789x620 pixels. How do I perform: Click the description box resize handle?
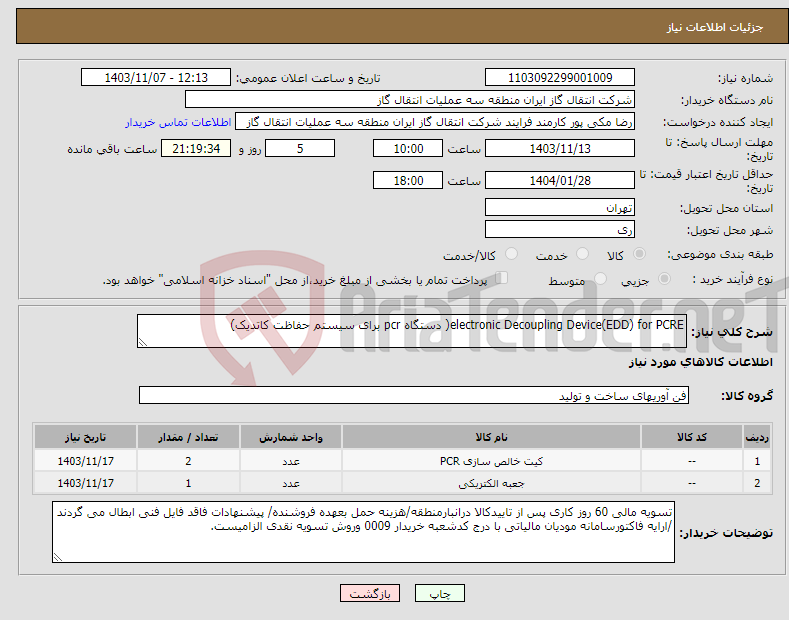[x=143, y=343]
